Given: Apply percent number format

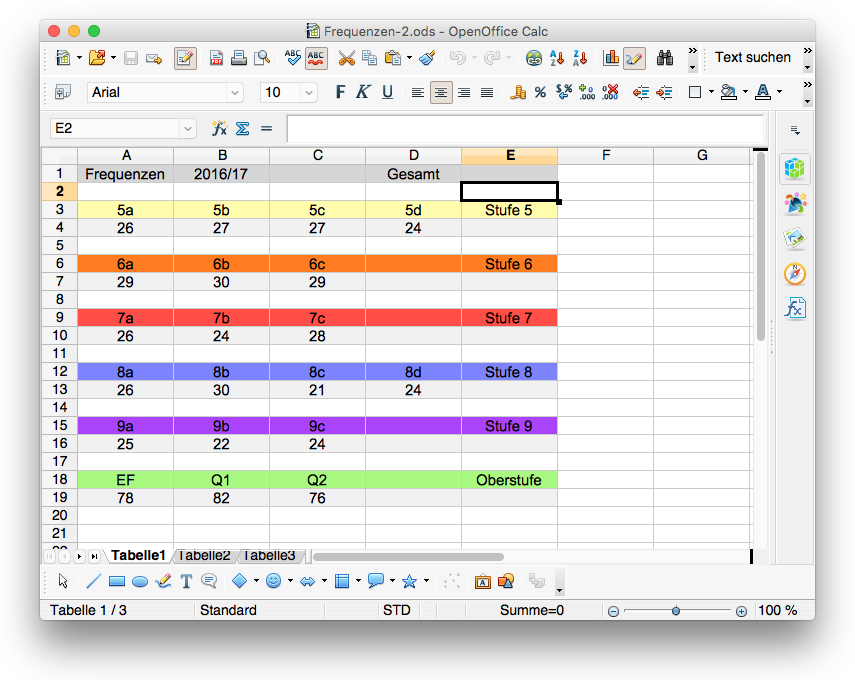Looking at the screenshot, I should pos(540,93).
